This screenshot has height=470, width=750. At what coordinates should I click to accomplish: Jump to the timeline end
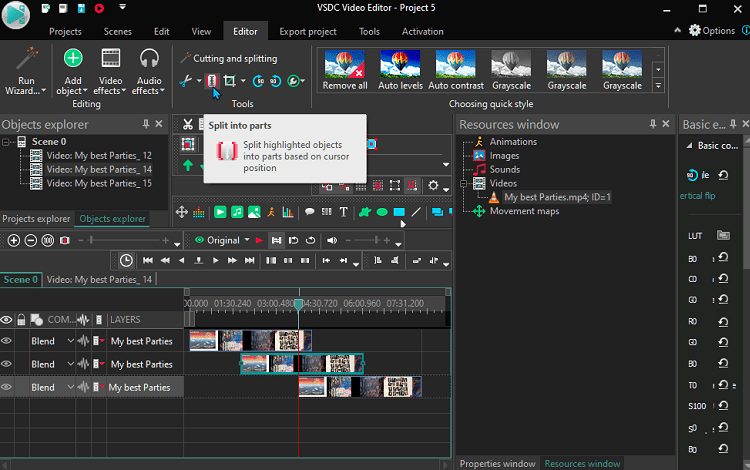click(250, 261)
